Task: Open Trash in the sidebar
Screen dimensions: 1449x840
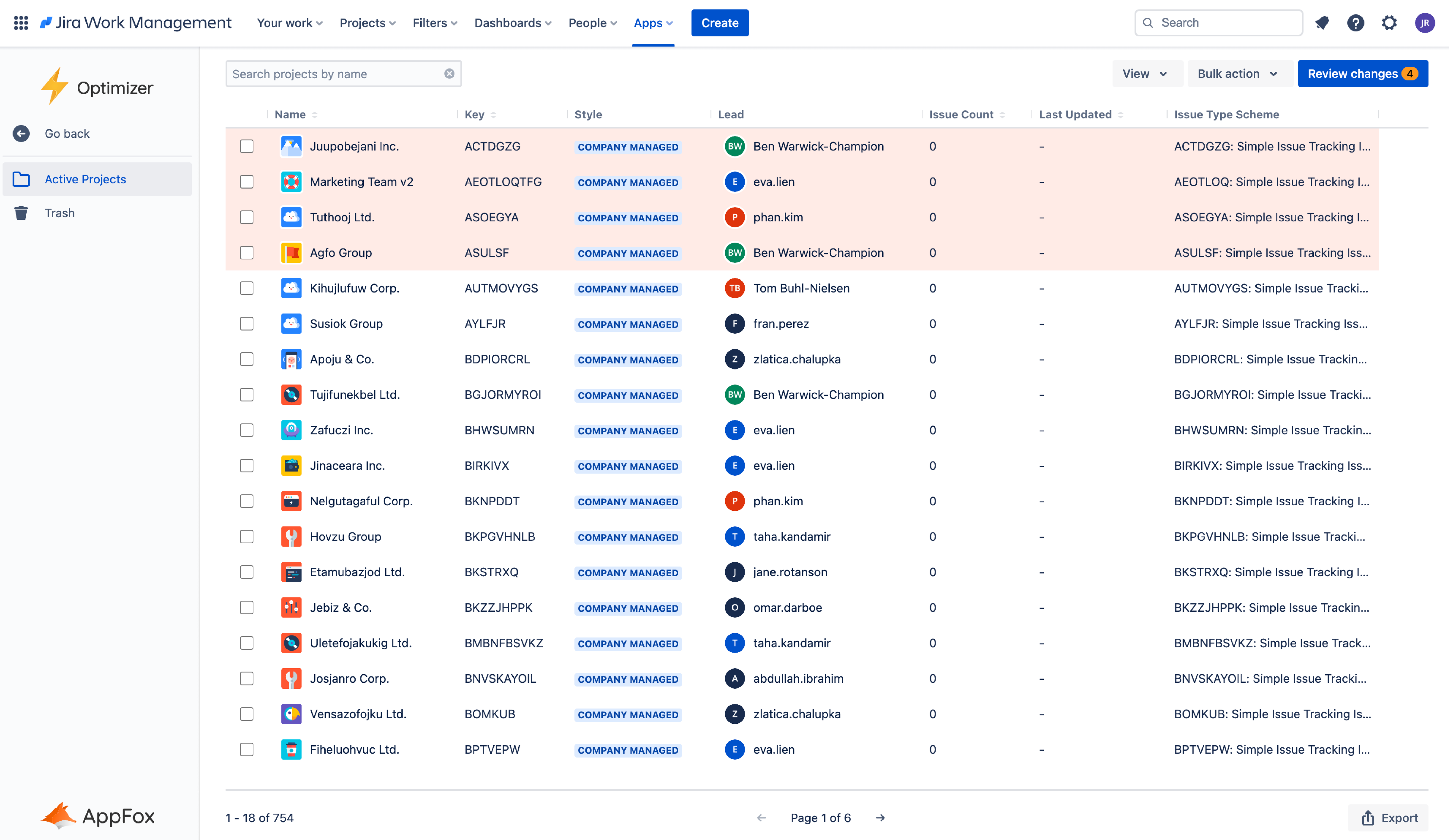Action: [60, 213]
